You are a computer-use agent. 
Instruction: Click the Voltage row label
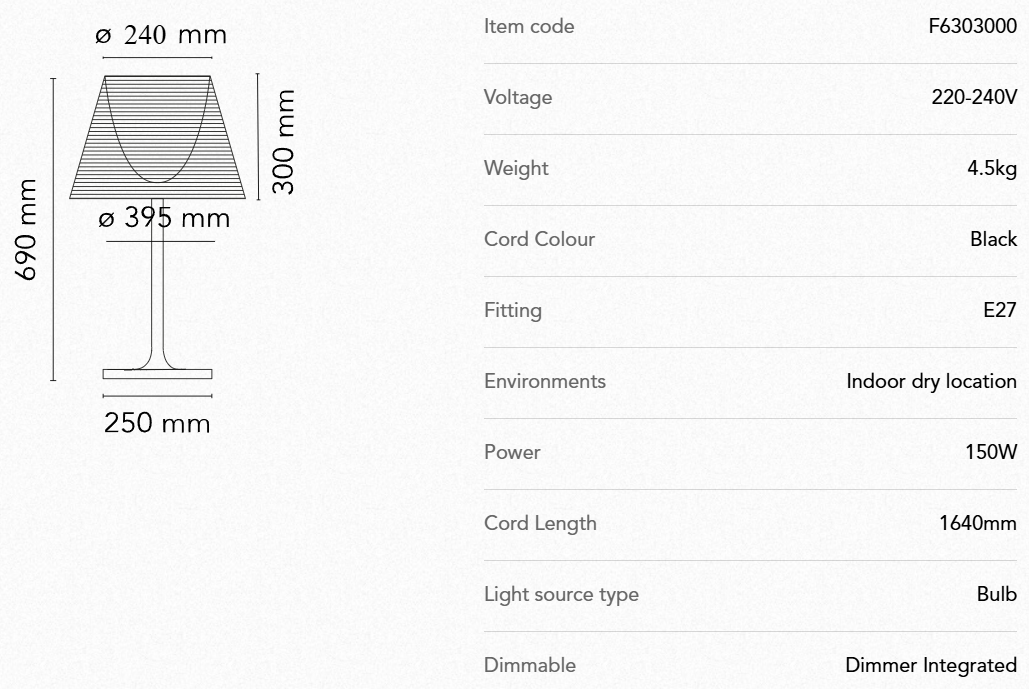point(518,98)
